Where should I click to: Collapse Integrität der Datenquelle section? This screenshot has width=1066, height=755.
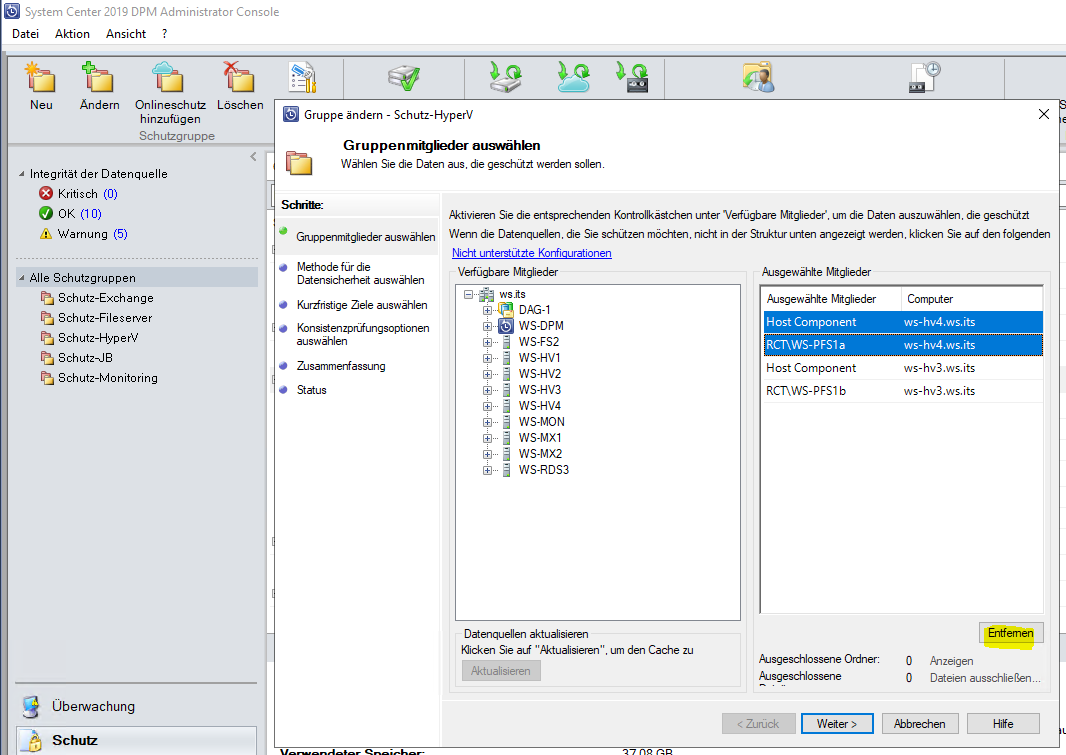coord(22,174)
